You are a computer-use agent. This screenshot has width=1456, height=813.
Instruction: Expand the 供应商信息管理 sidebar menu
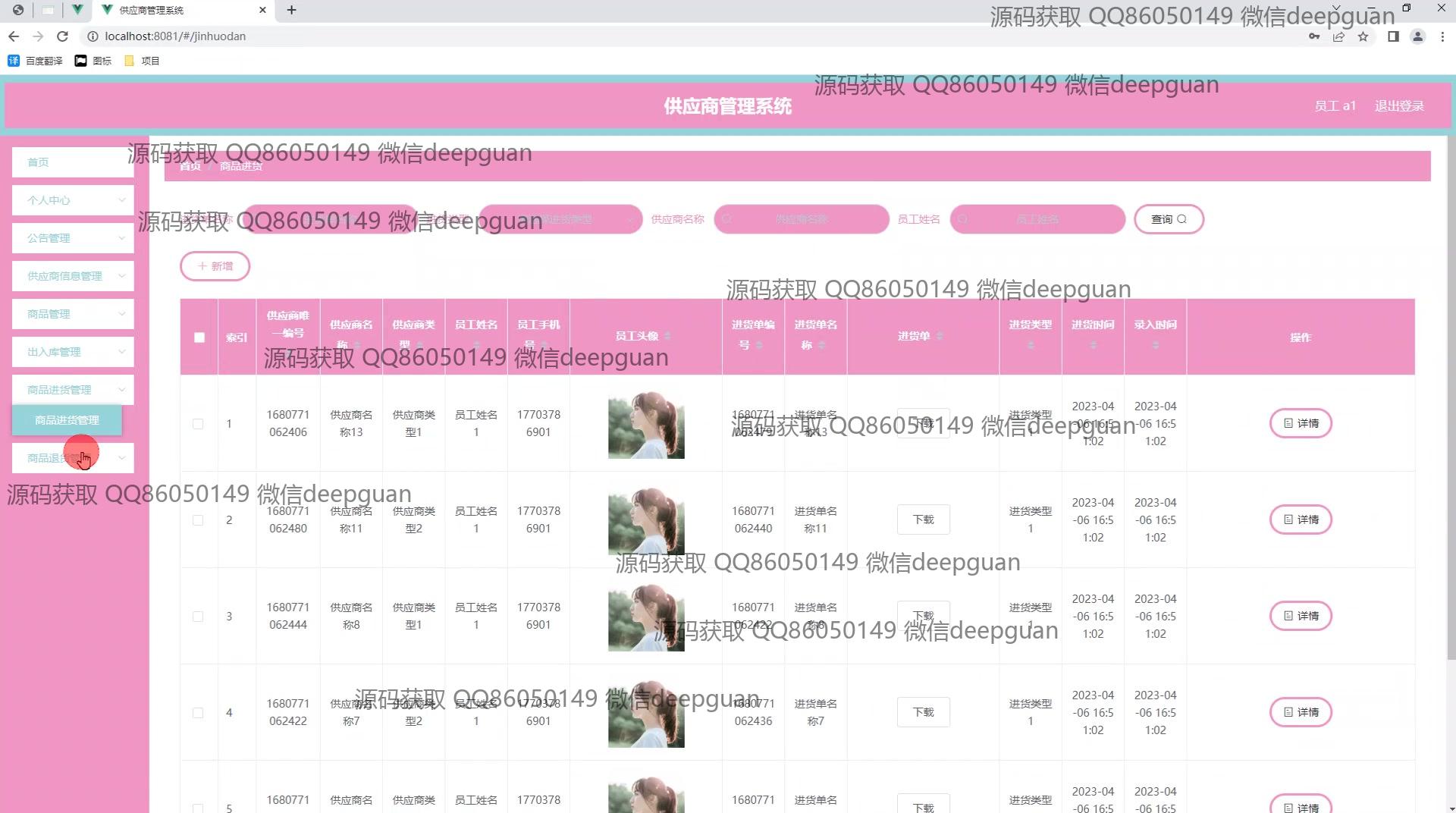click(x=73, y=276)
